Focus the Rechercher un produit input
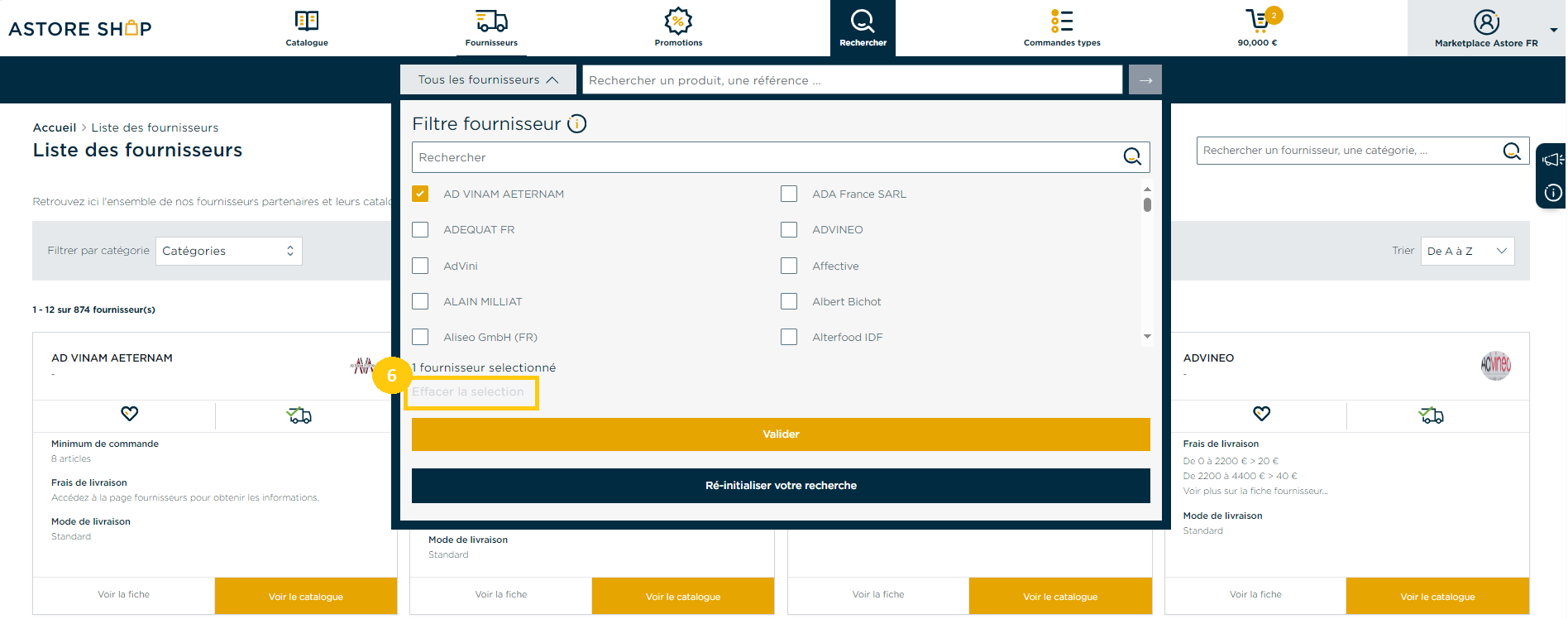 coord(852,80)
